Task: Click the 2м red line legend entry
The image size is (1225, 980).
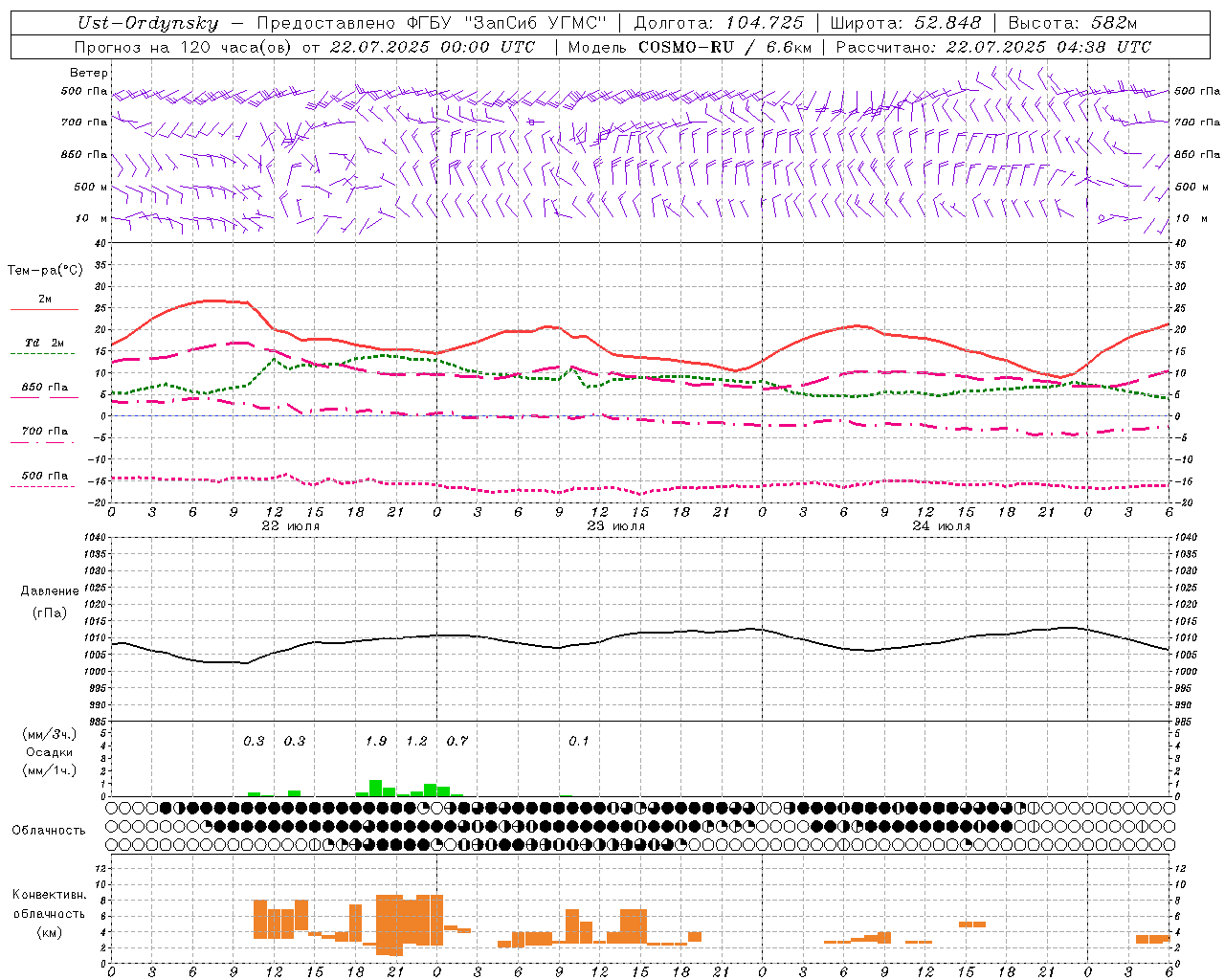Action: 45,300
